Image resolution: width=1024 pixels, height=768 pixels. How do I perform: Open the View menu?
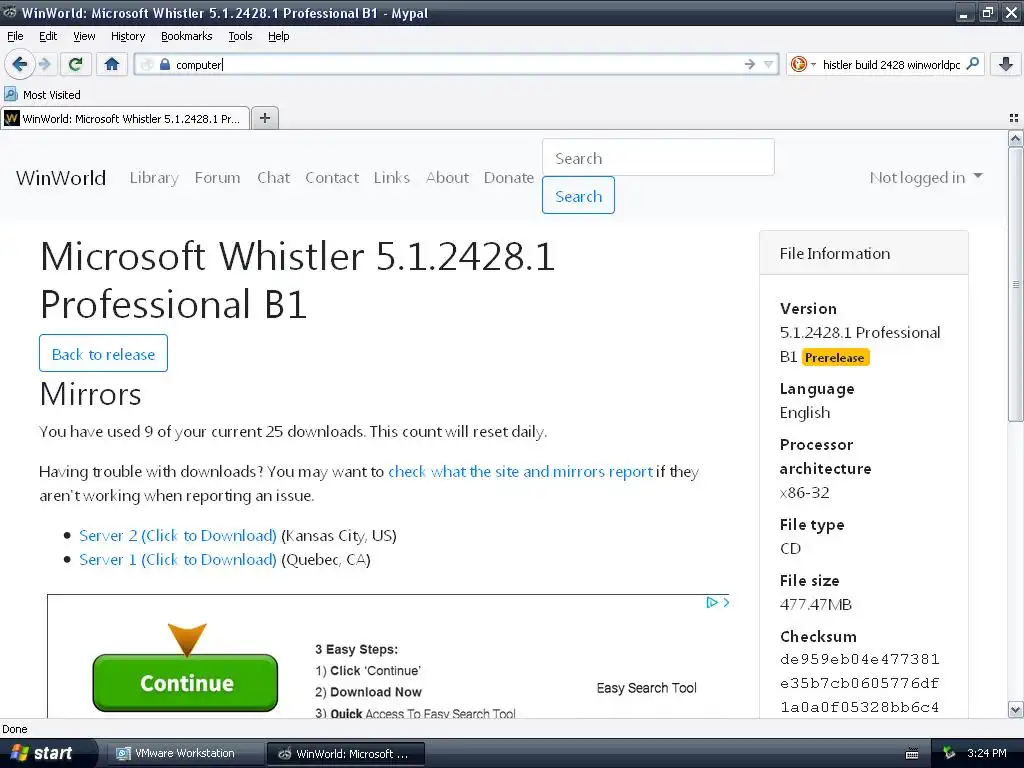[x=84, y=36]
